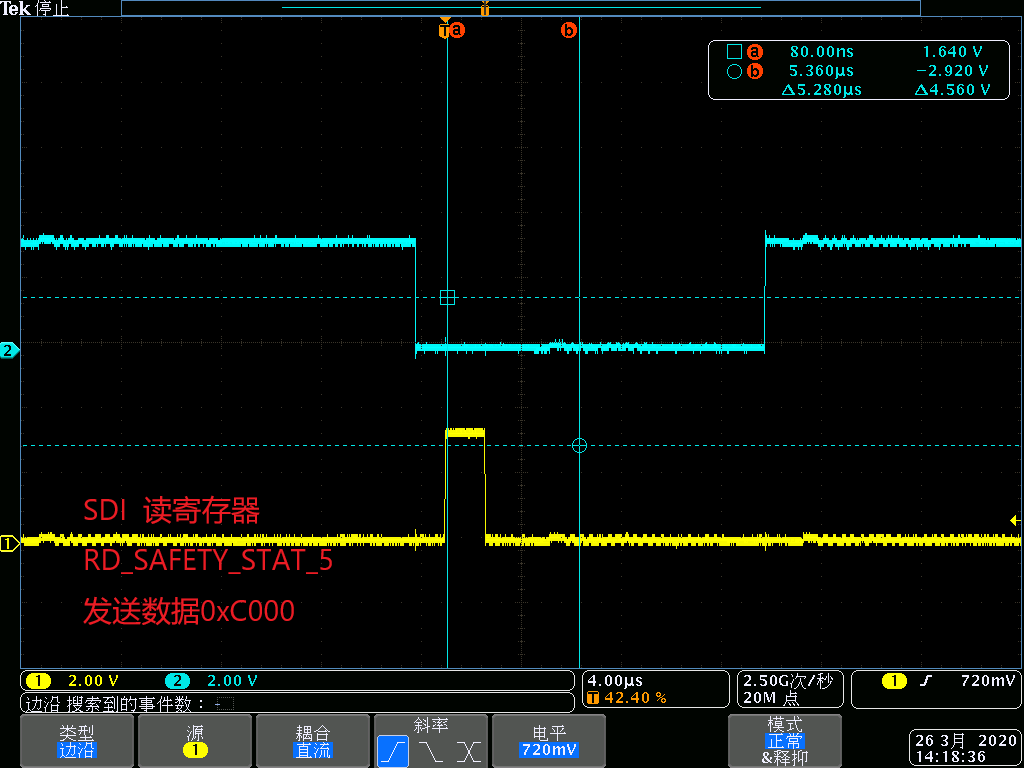Open the 源 trigger source menu
The image size is (1024, 768).
click(195, 741)
